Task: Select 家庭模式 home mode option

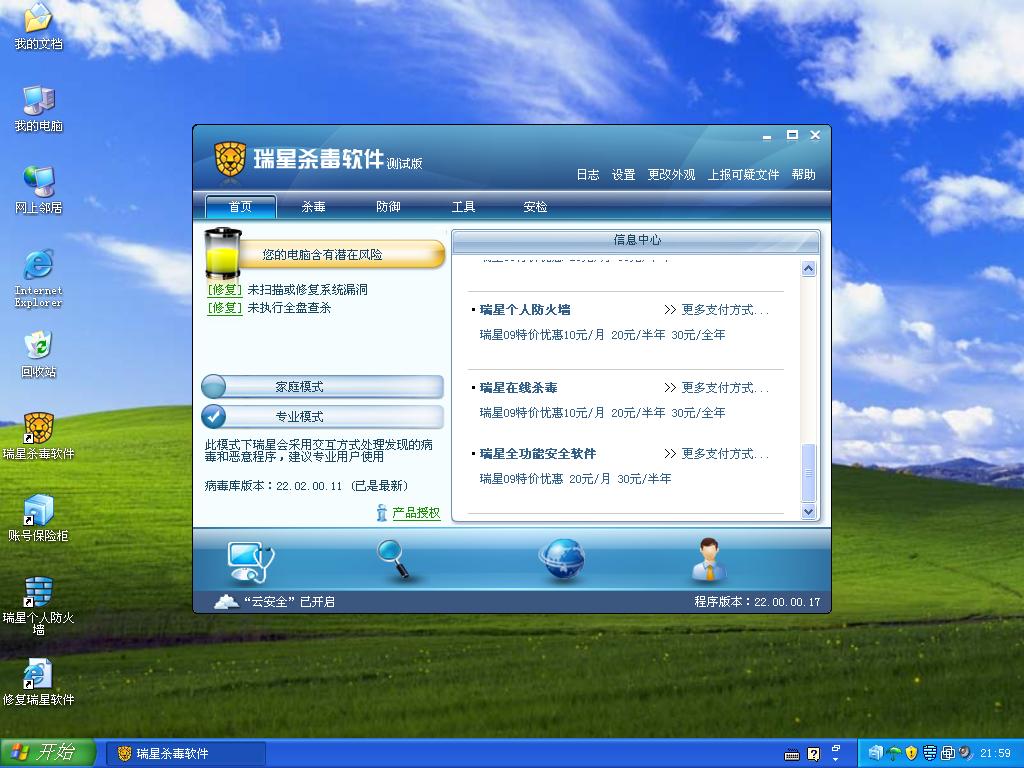Action: point(323,387)
